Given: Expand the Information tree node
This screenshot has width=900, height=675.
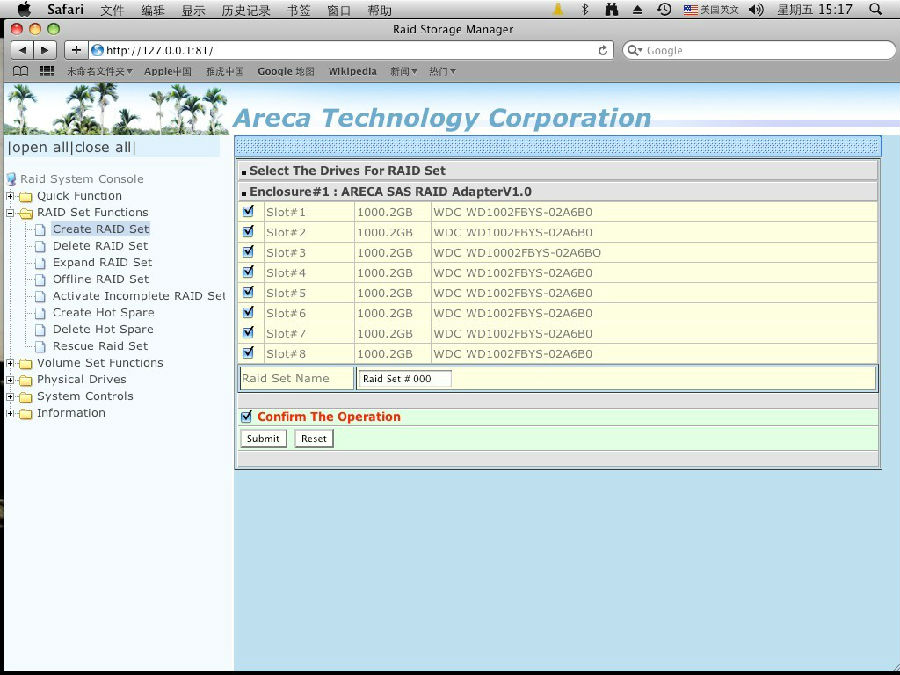Looking at the screenshot, I should click(x=10, y=413).
